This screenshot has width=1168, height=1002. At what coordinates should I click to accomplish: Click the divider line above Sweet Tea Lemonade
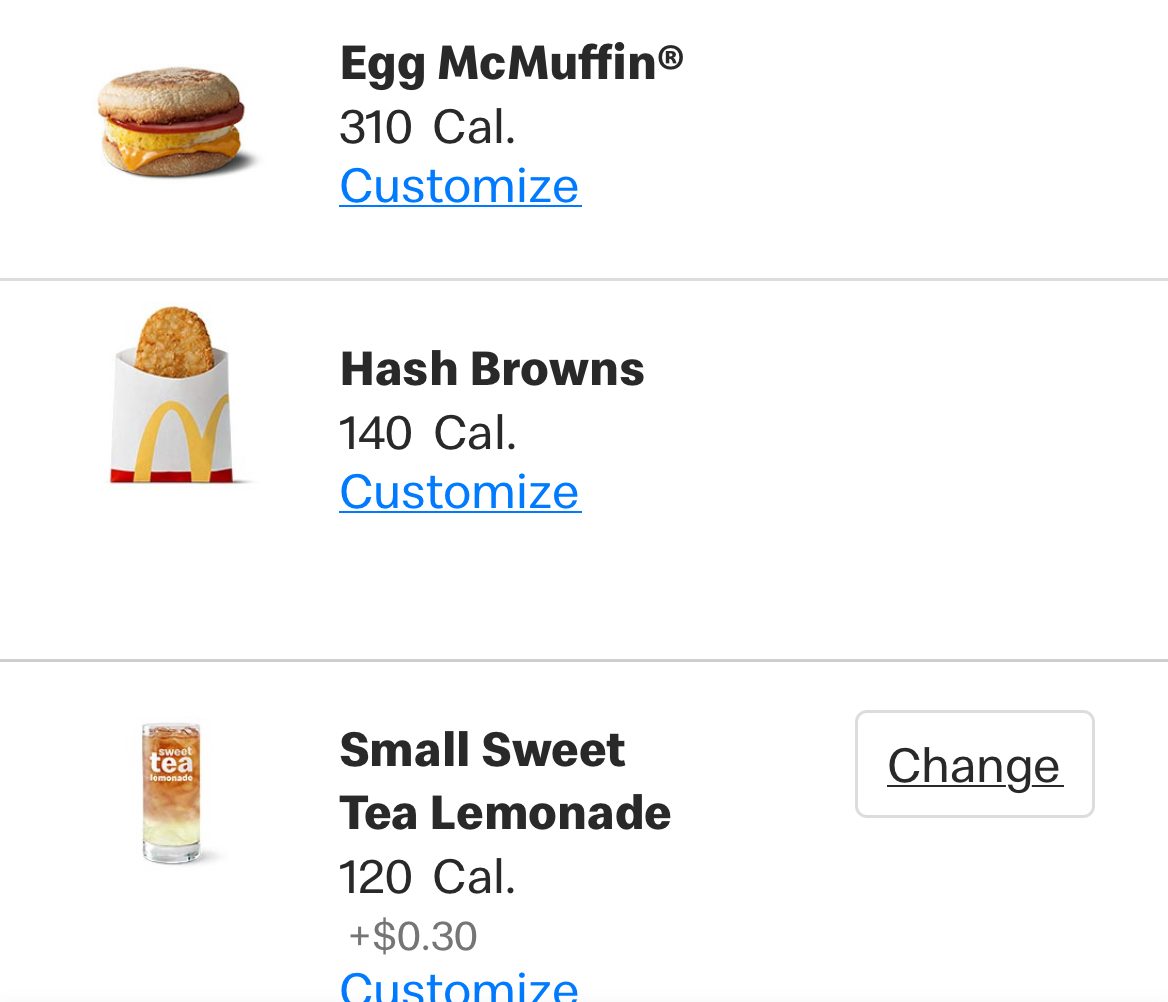[x=584, y=660]
